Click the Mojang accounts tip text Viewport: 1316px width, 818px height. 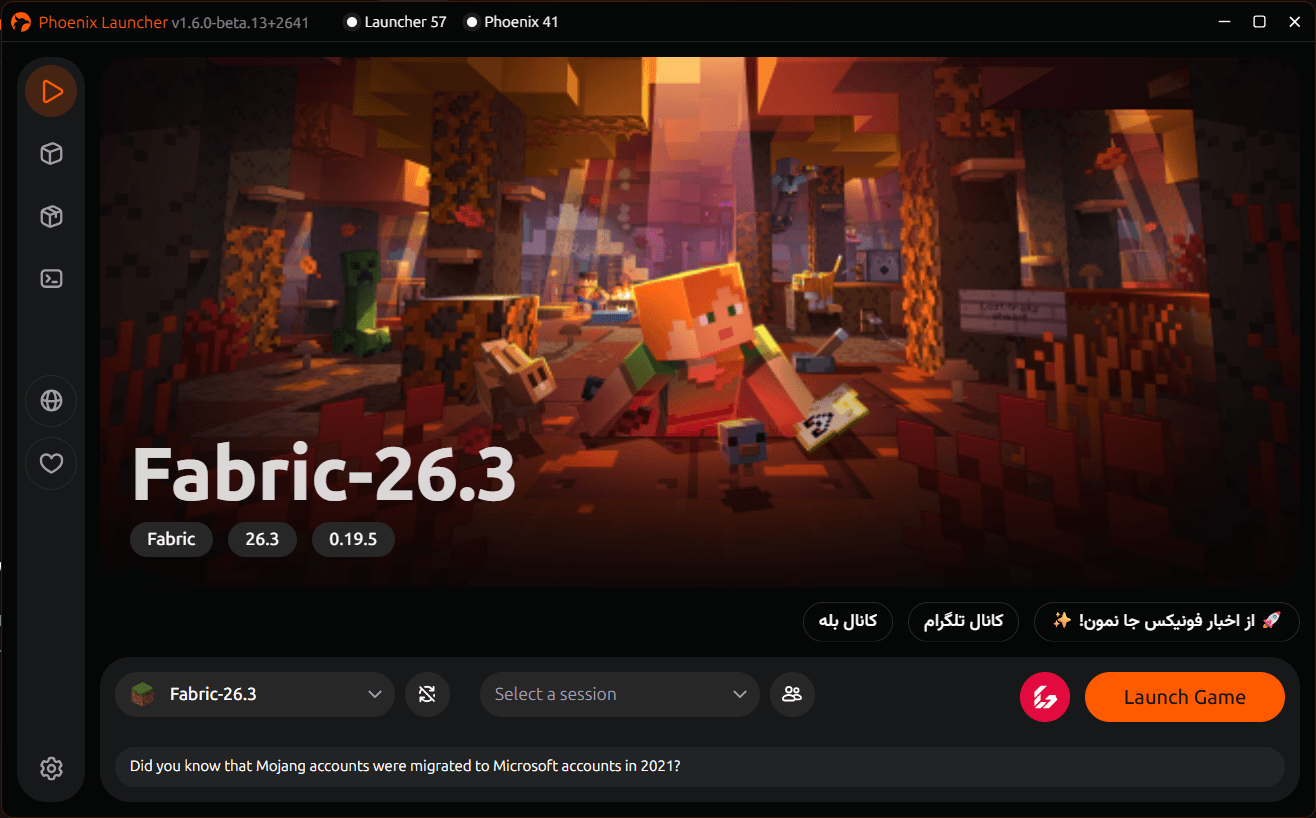click(405, 767)
